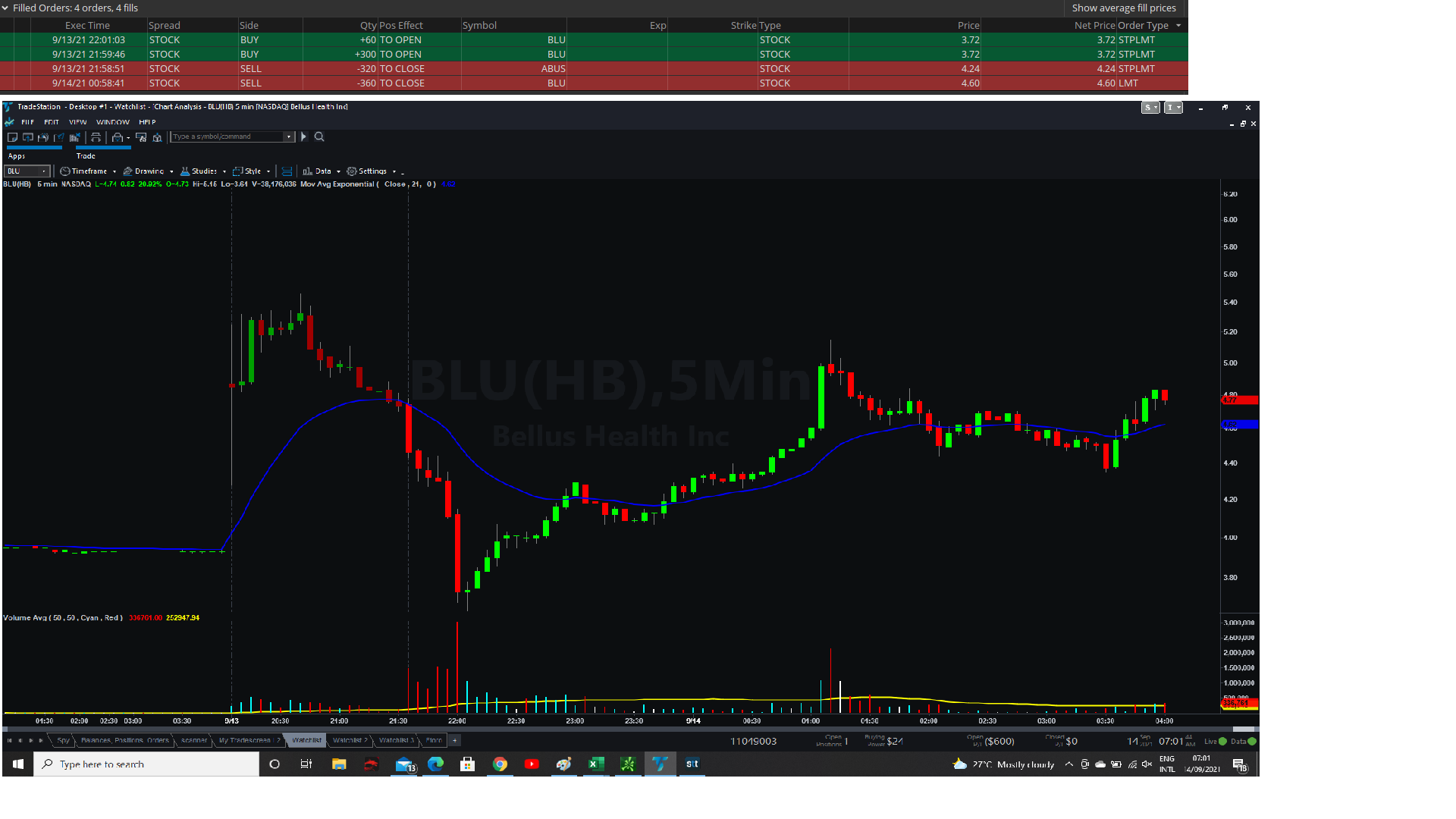1456x819 pixels.
Task: Open the WINDOW menu
Action: point(113,122)
